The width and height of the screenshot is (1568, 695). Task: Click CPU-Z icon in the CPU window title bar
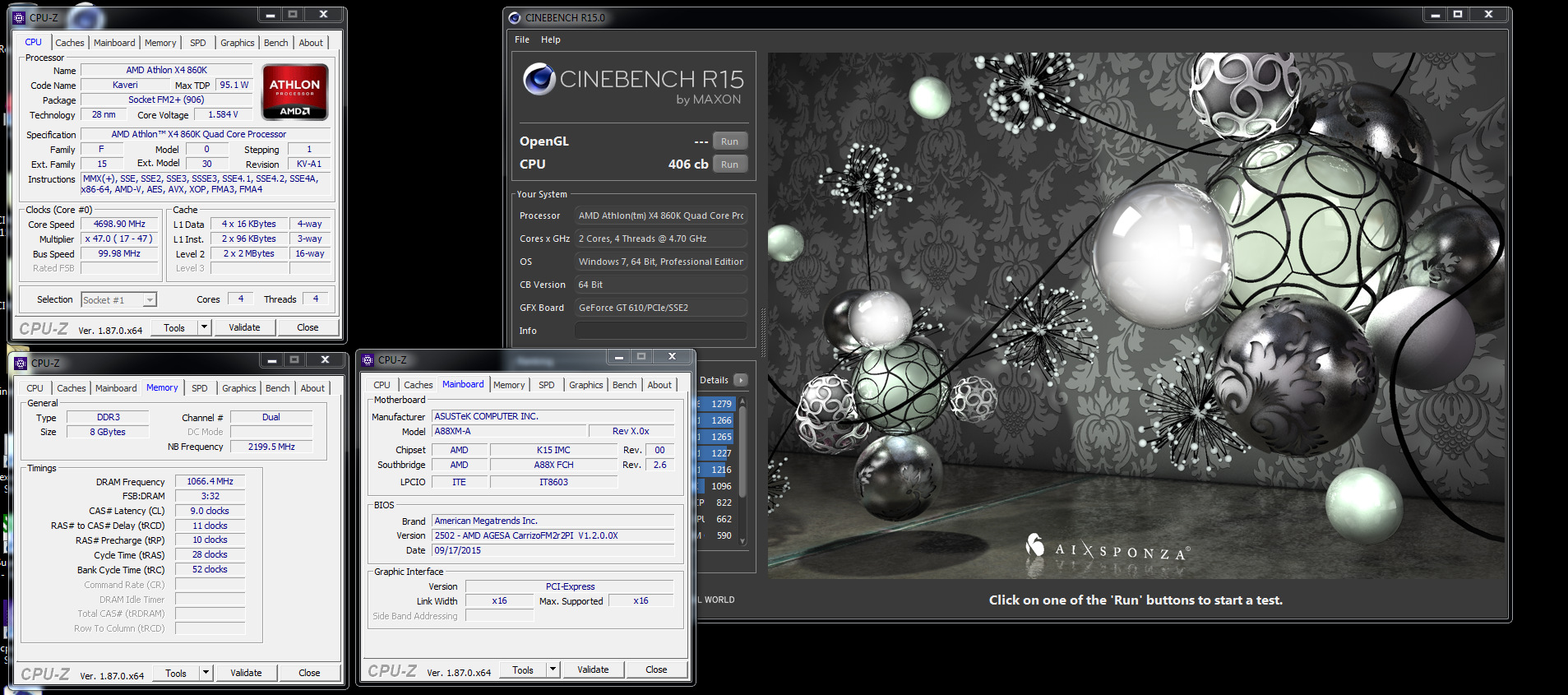19,17
